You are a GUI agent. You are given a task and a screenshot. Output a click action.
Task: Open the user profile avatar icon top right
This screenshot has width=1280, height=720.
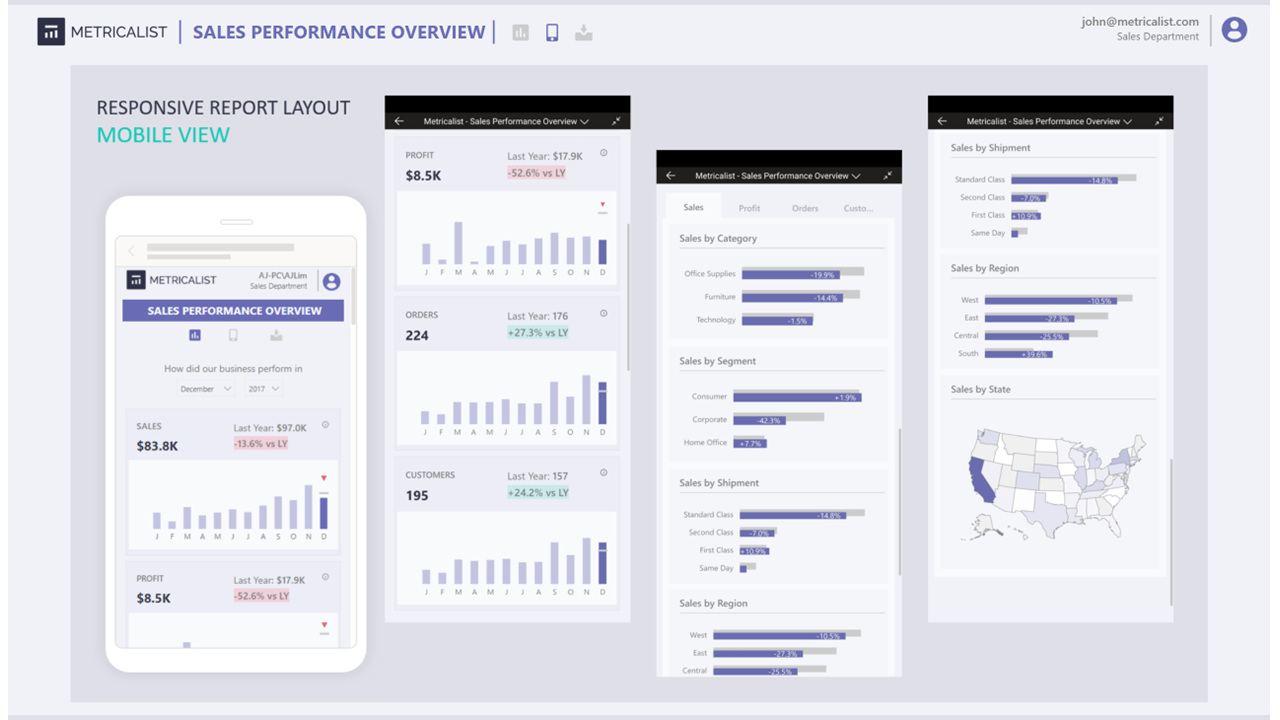pyautogui.click(x=1234, y=29)
